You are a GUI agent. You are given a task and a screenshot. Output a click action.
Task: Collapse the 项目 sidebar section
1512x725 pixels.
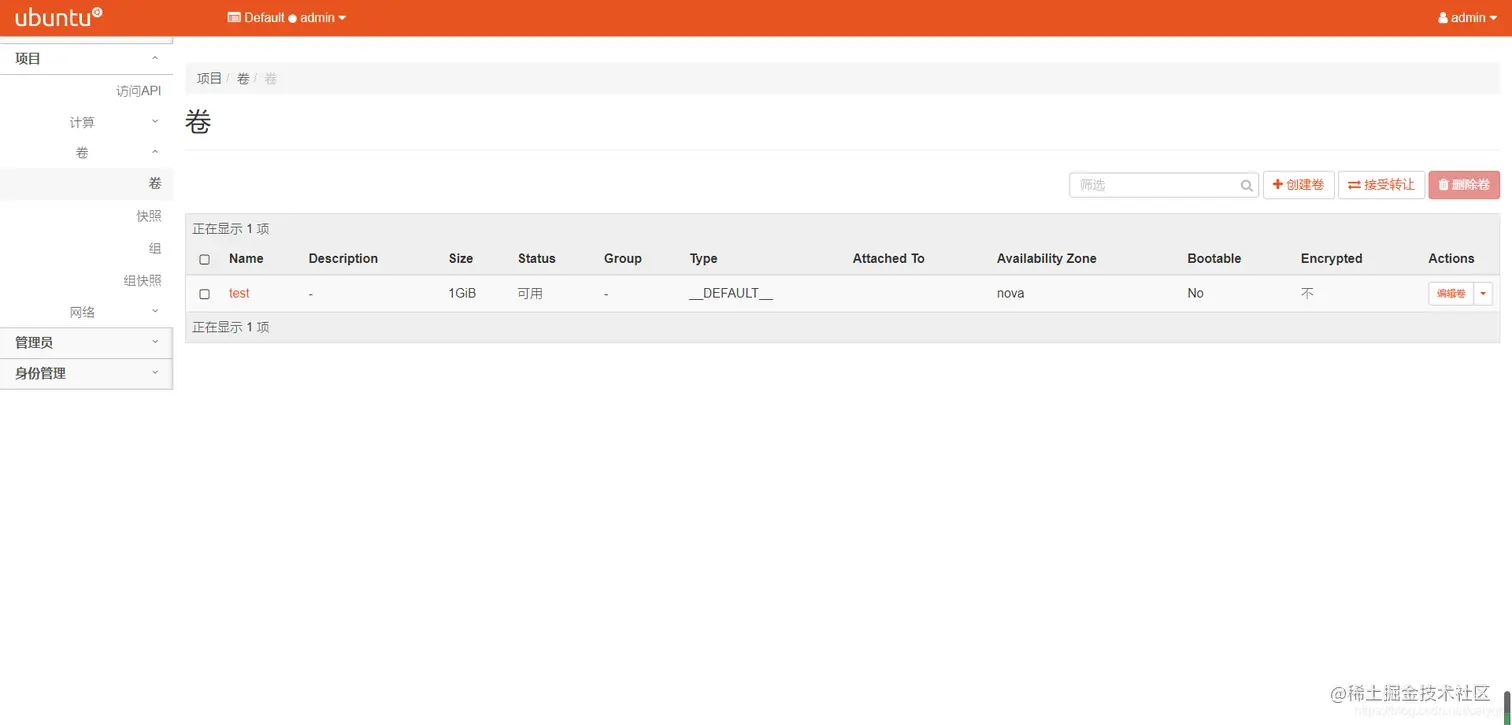tap(86, 59)
